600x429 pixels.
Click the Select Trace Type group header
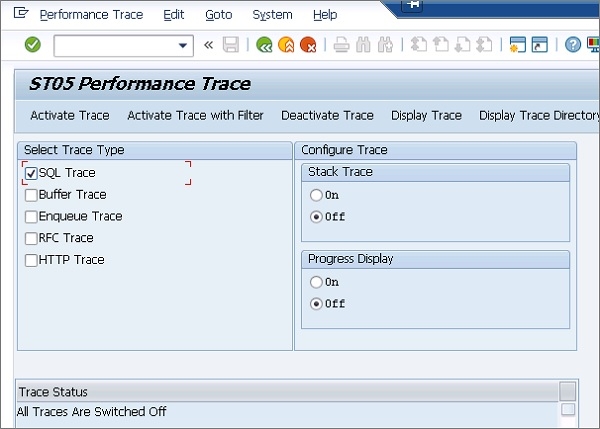(x=155, y=150)
